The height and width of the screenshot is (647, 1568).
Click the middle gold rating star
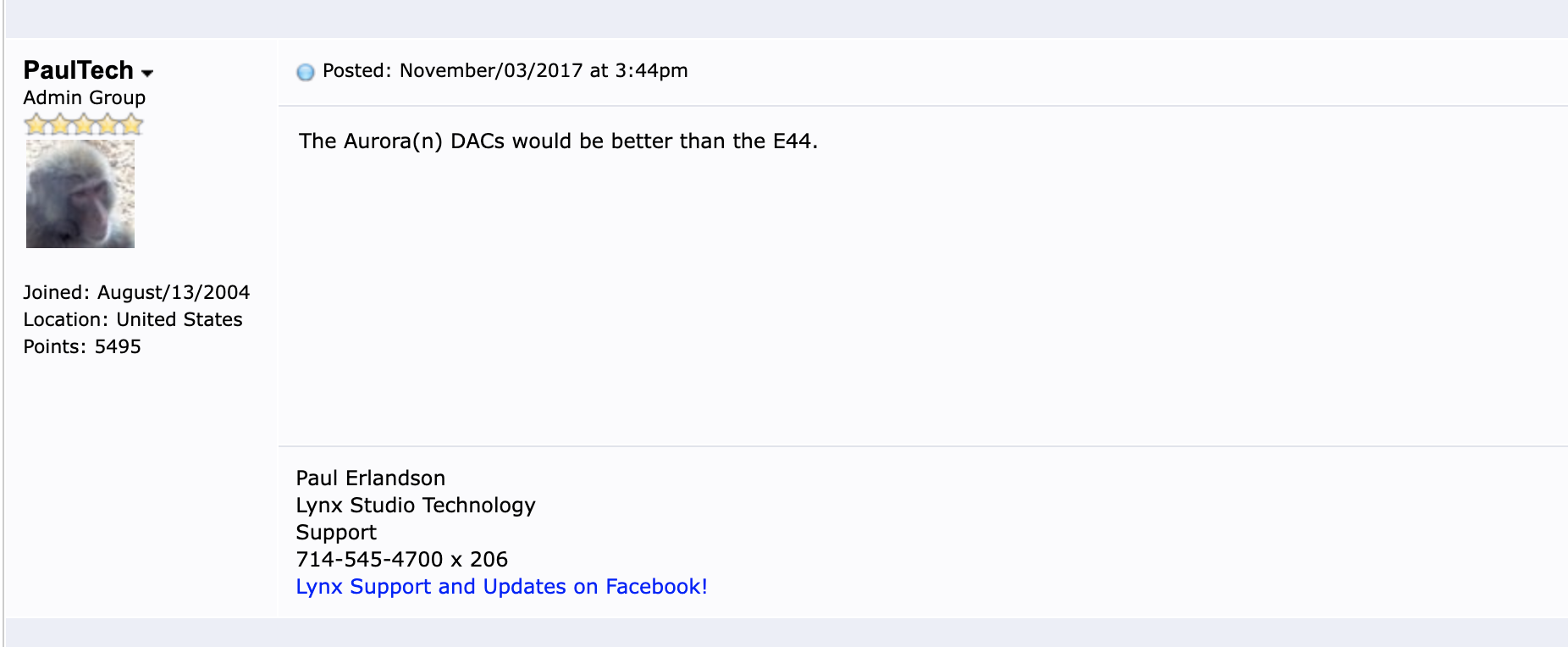(x=84, y=125)
